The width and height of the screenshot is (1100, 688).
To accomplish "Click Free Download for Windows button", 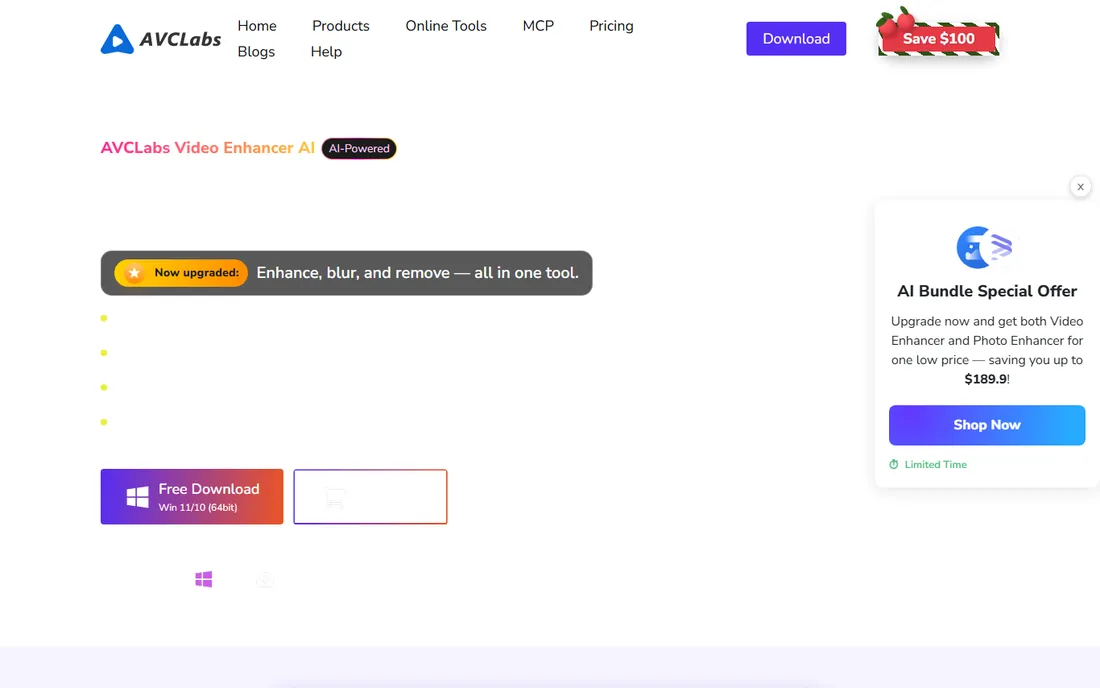I will (192, 497).
